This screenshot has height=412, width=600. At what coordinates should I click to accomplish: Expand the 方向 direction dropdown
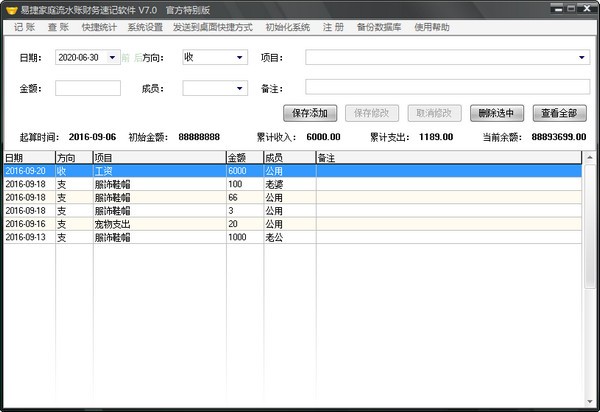pyautogui.click(x=239, y=58)
